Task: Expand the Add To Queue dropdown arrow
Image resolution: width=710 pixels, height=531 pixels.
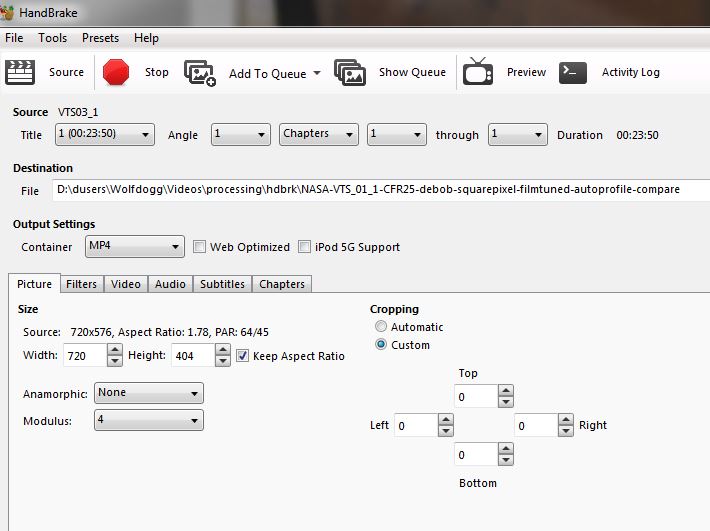Action: coord(317,73)
